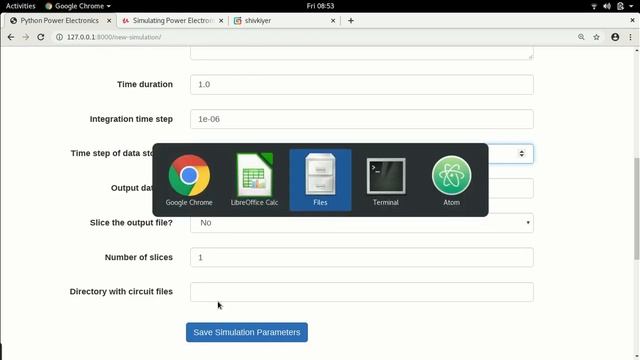Viewport: 640px width, 360px height.
Task: Close the shivkiyer tab
Action: click(333, 20)
